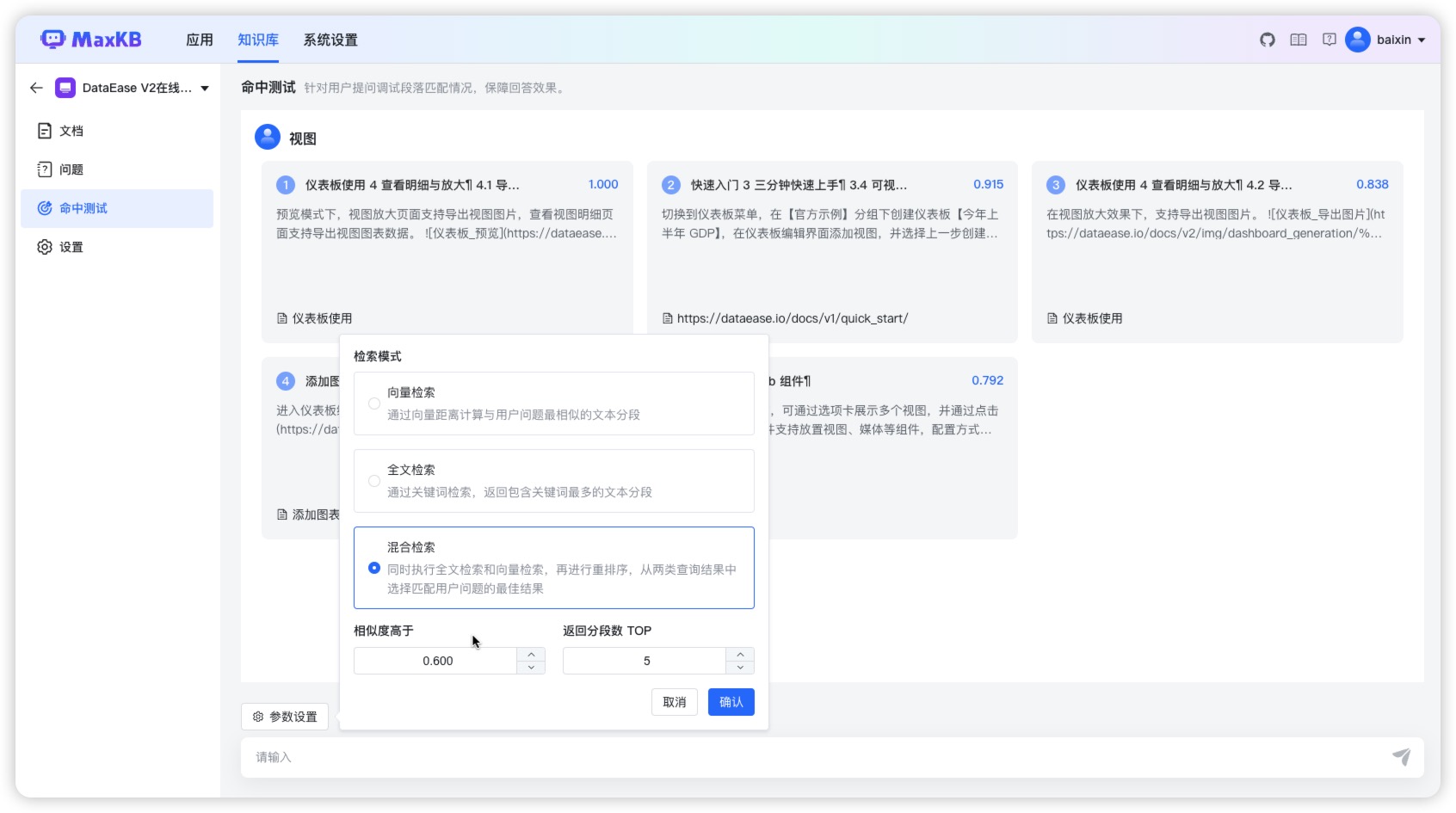Switch to the 系统设置 top tab
This screenshot has height=813, width=1456.
tap(330, 40)
